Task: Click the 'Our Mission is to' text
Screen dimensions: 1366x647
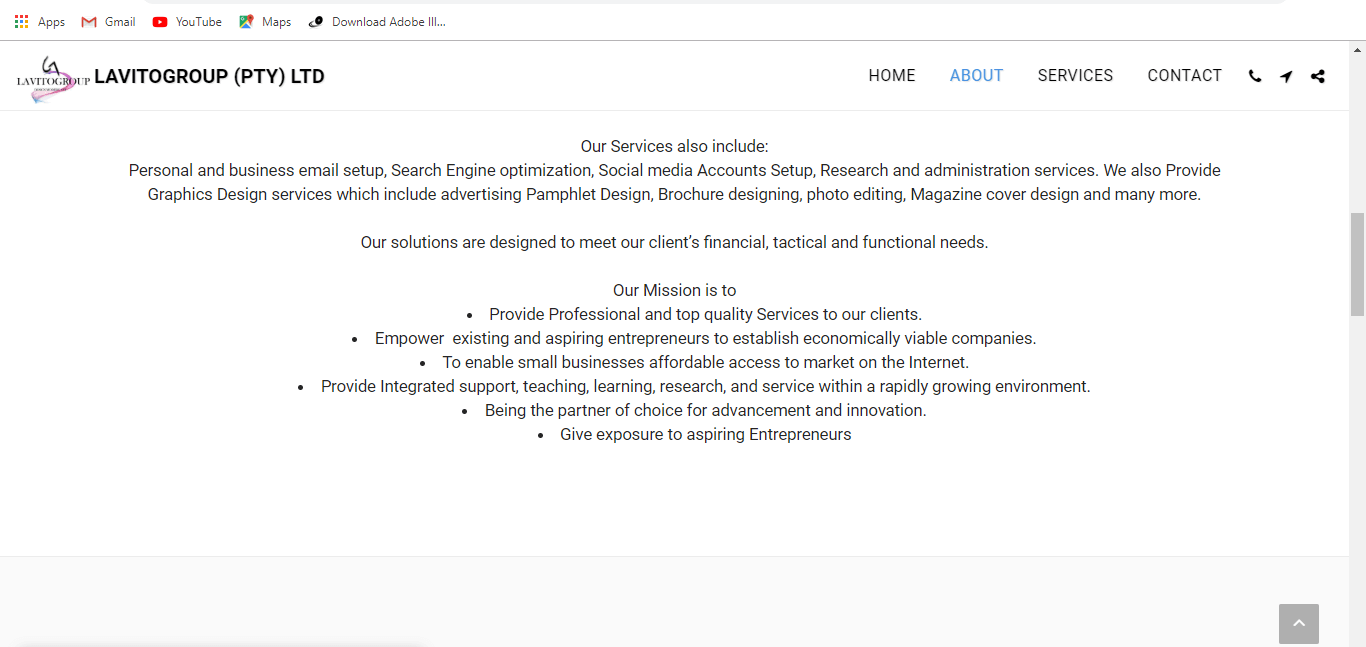Action: (674, 290)
